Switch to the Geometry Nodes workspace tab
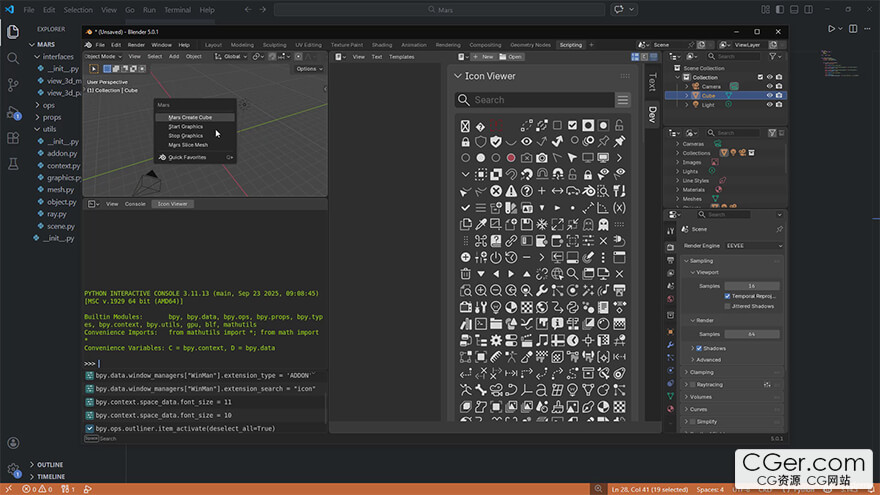Screen dimensions: 880x495 click(x=529, y=45)
